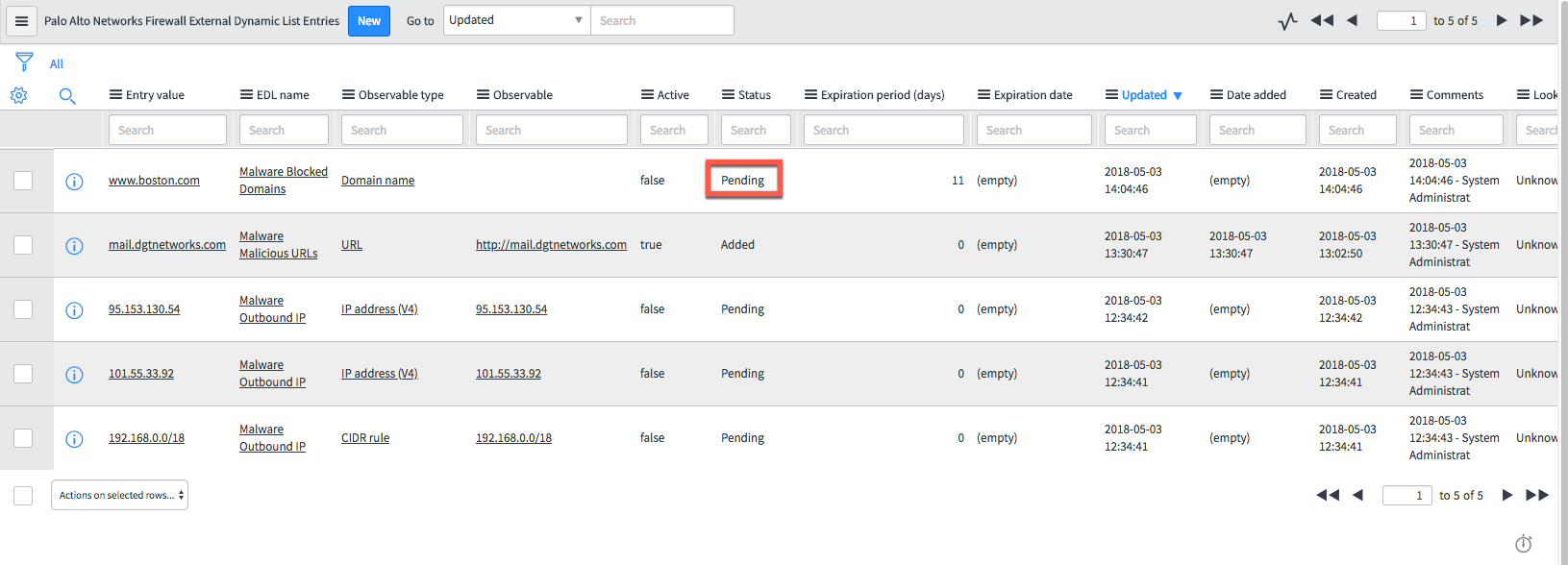1568x565 pixels.
Task: Click Pending status in www.boston.com row
Action: coord(743,181)
